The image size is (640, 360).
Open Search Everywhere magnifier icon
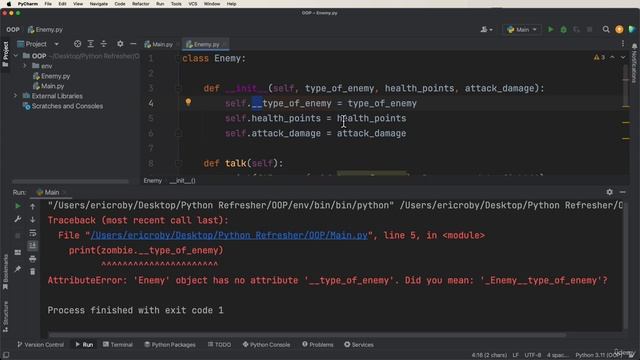606,29
